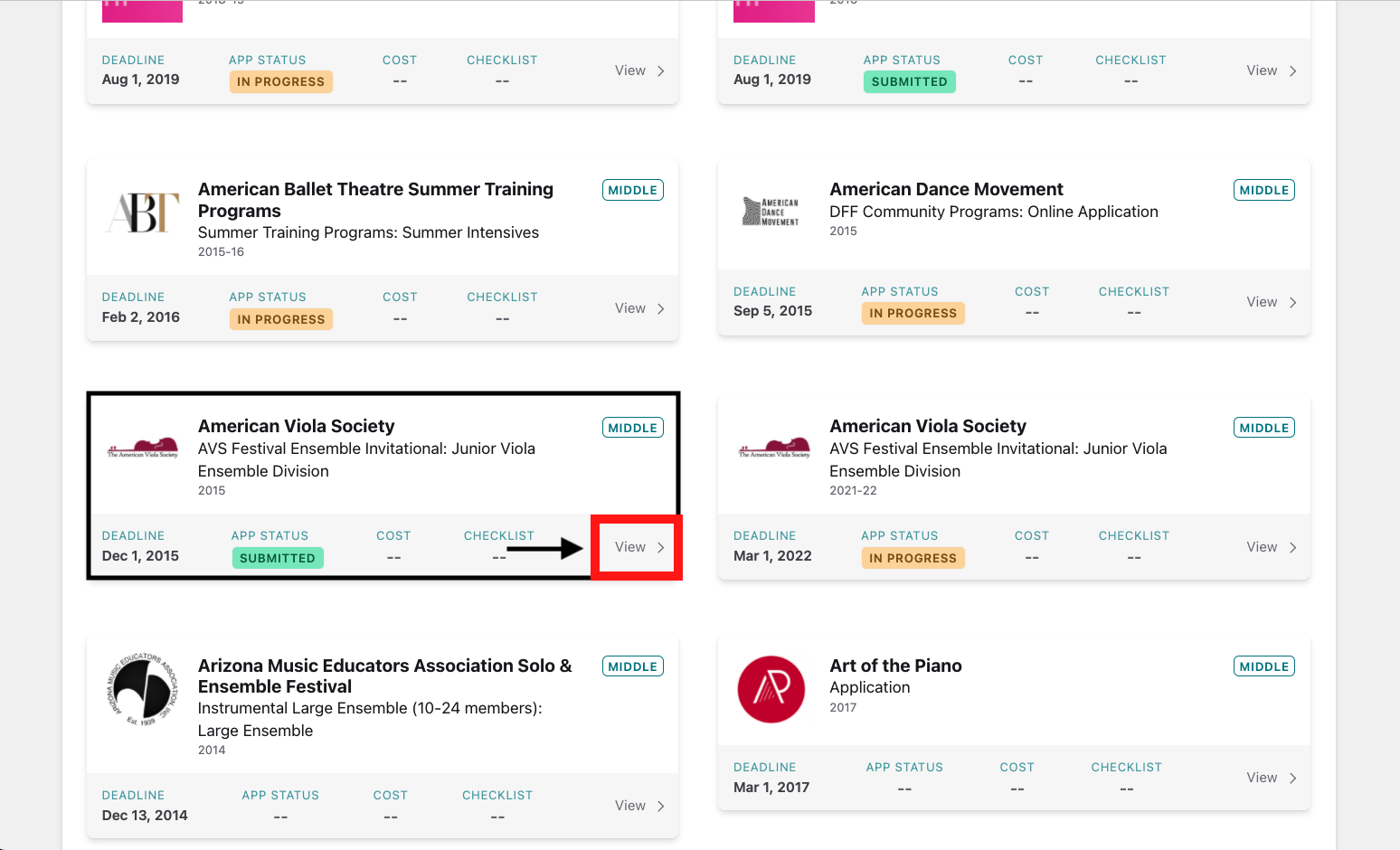The width and height of the screenshot is (1400, 850).
Task: Open View for Aug 1, 2019 Submitted card
Action: pyautogui.click(x=1272, y=71)
